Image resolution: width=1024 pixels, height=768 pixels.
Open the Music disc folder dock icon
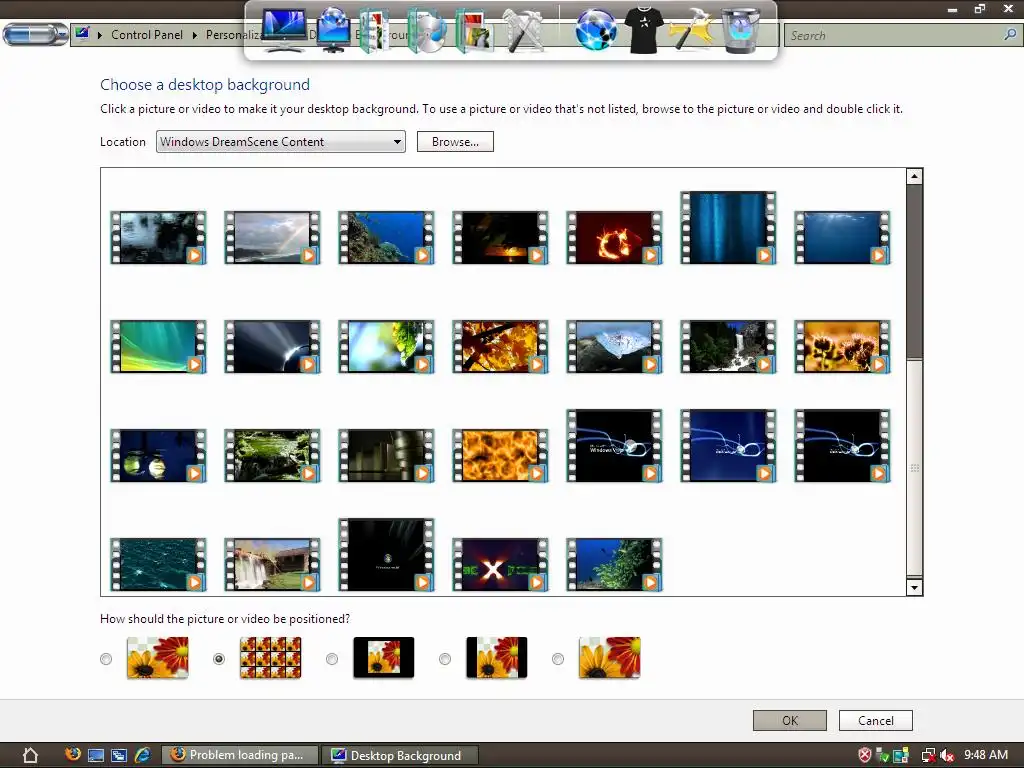point(426,31)
